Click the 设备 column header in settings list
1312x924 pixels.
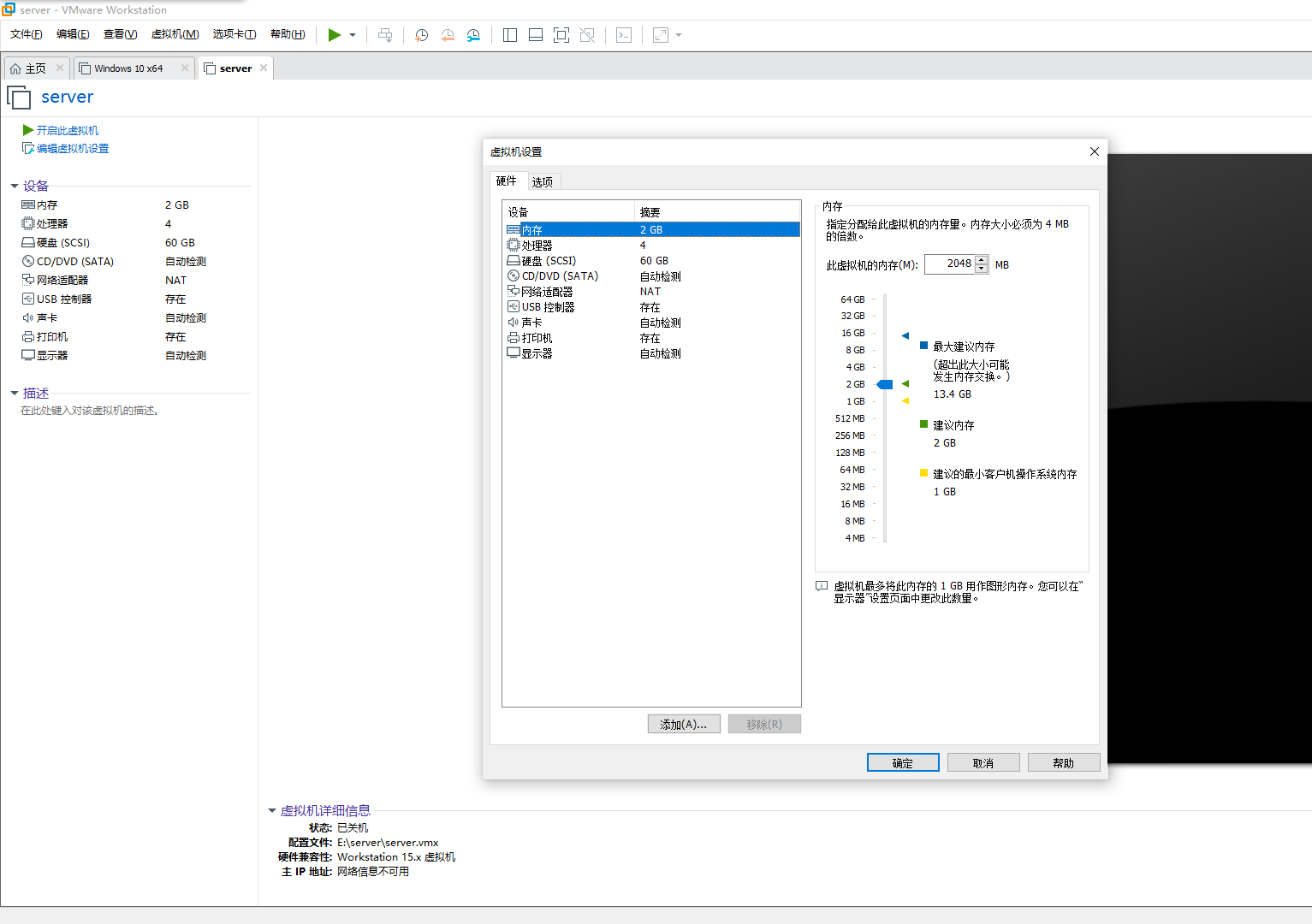568,211
